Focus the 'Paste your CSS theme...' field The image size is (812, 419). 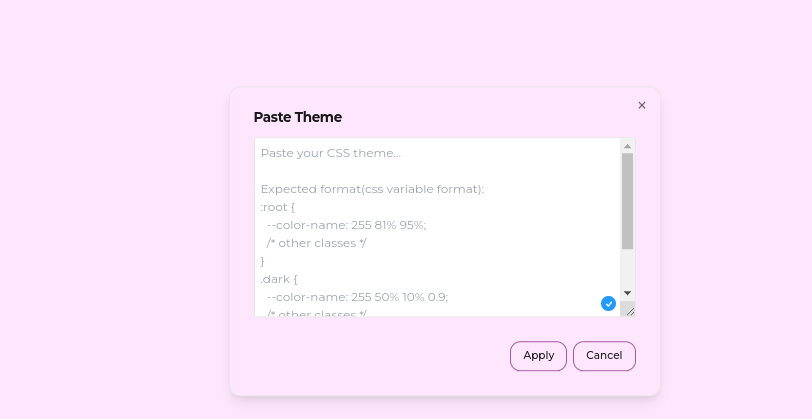(x=438, y=227)
